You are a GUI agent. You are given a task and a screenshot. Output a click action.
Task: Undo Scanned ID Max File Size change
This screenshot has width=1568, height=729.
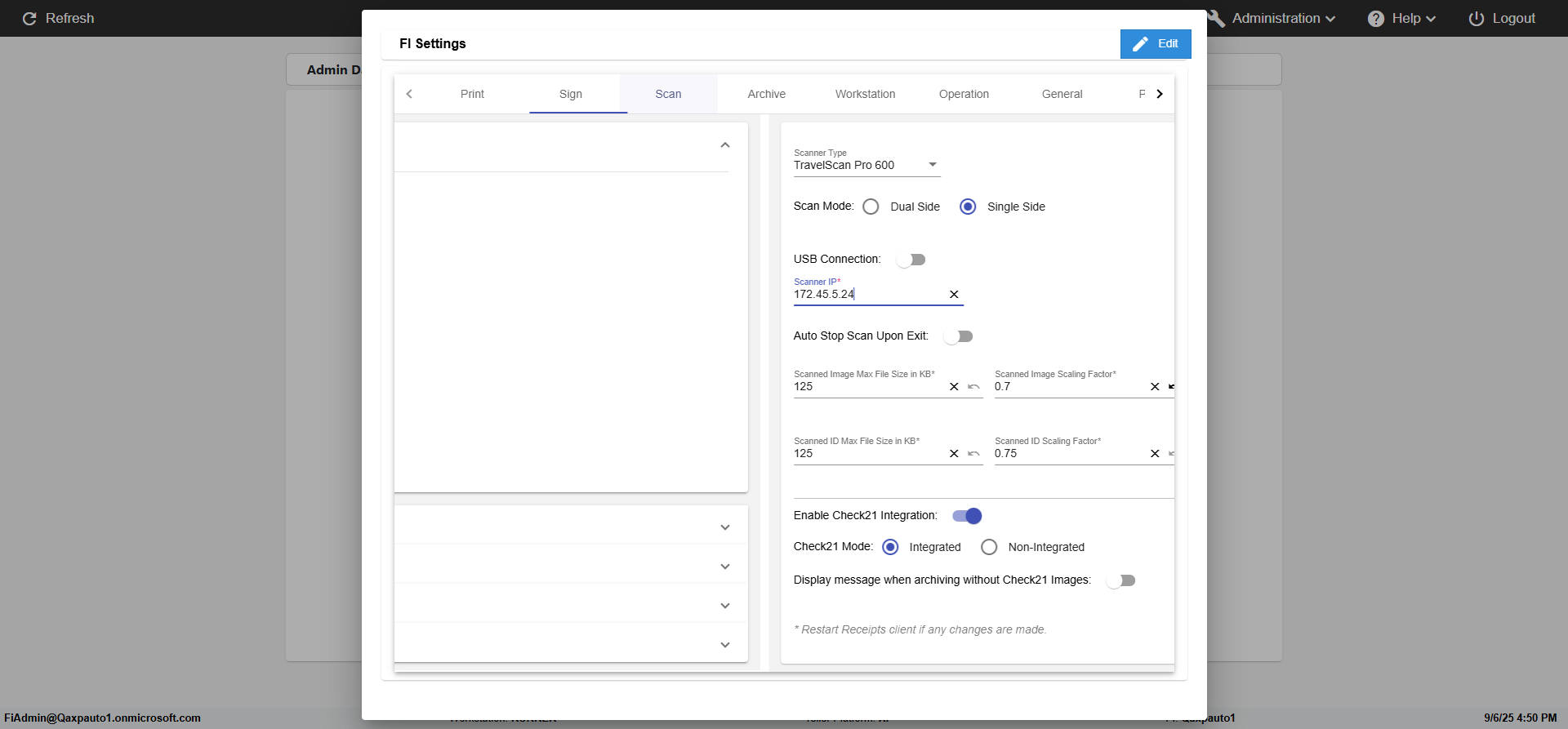point(973,454)
